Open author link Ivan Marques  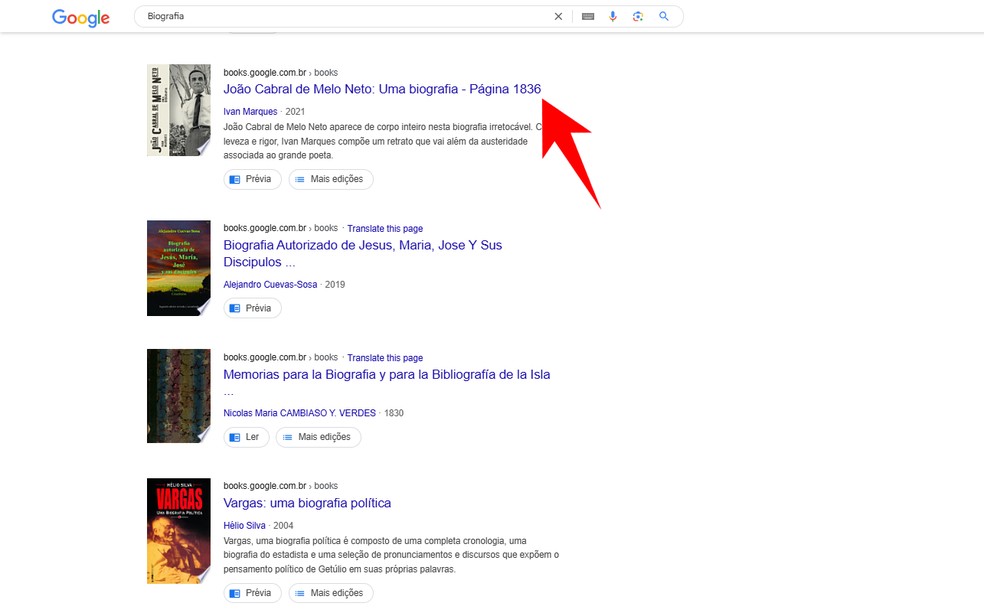click(250, 112)
